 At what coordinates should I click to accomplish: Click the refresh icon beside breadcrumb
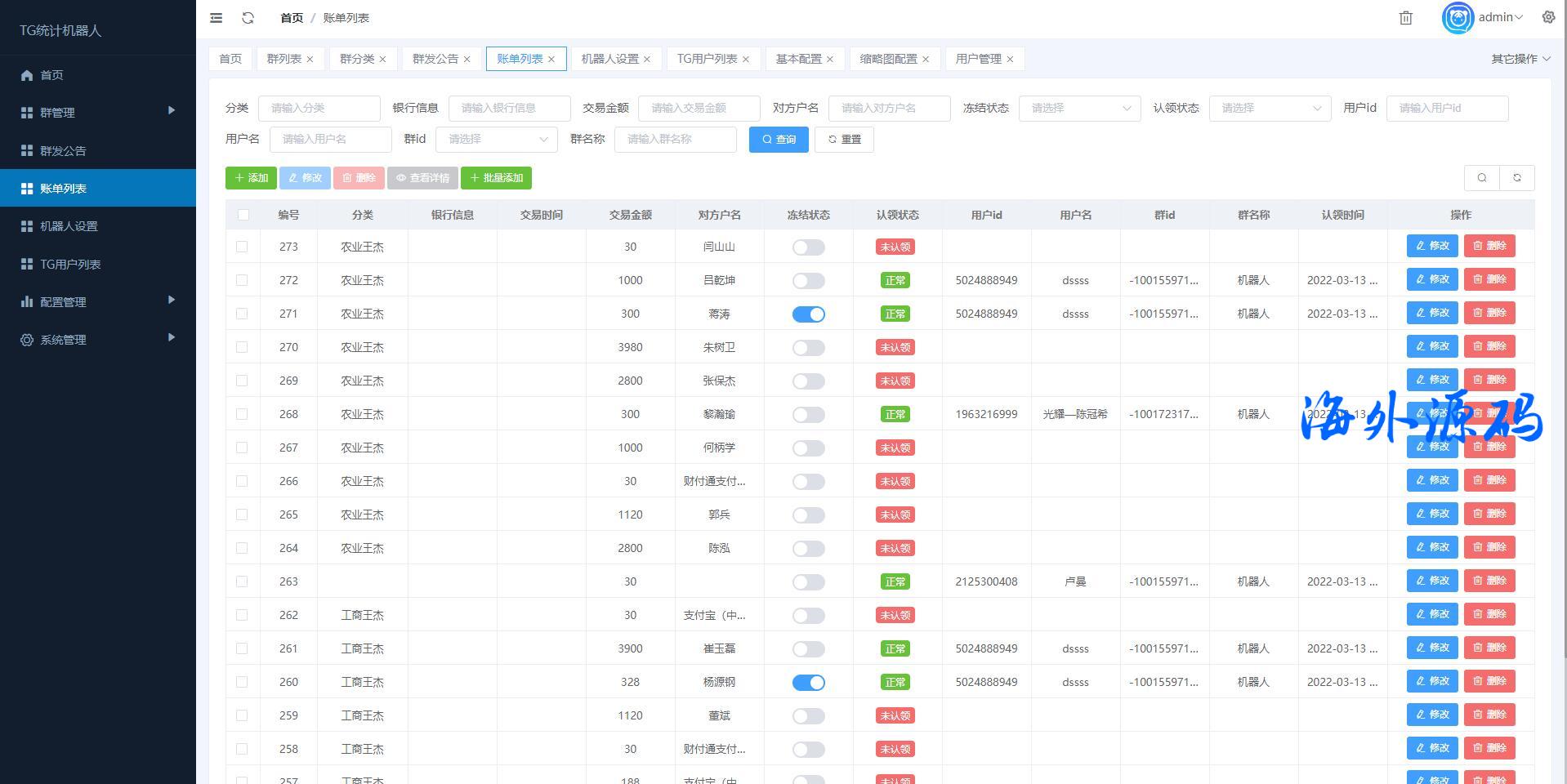[248, 18]
